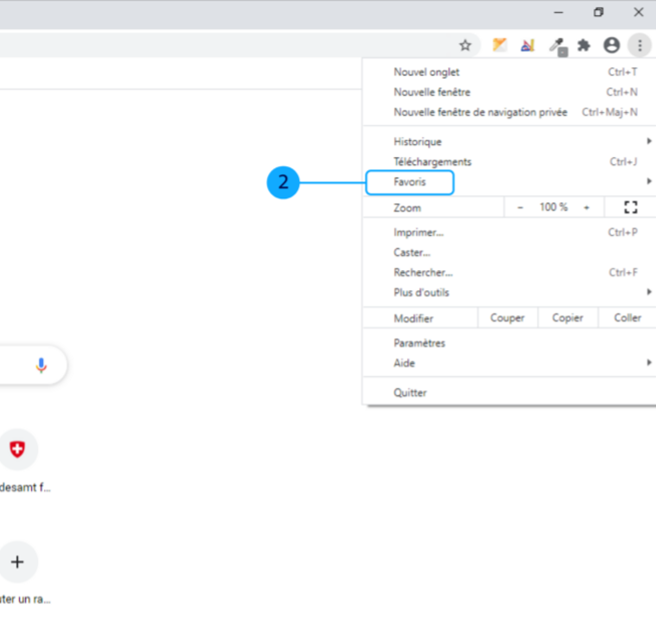Click the bookmark star in address bar
The width and height of the screenshot is (656, 620).
pos(465,45)
